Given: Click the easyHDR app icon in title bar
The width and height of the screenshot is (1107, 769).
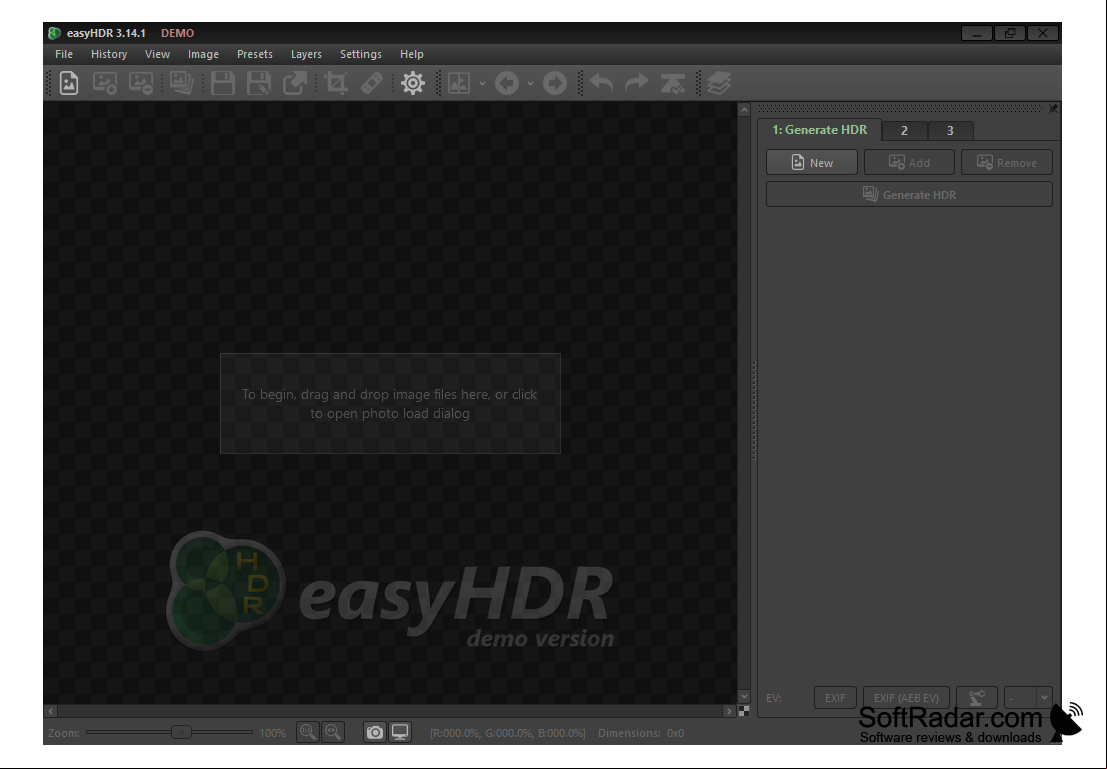Looking at the screenshot, I should point(54,33).
